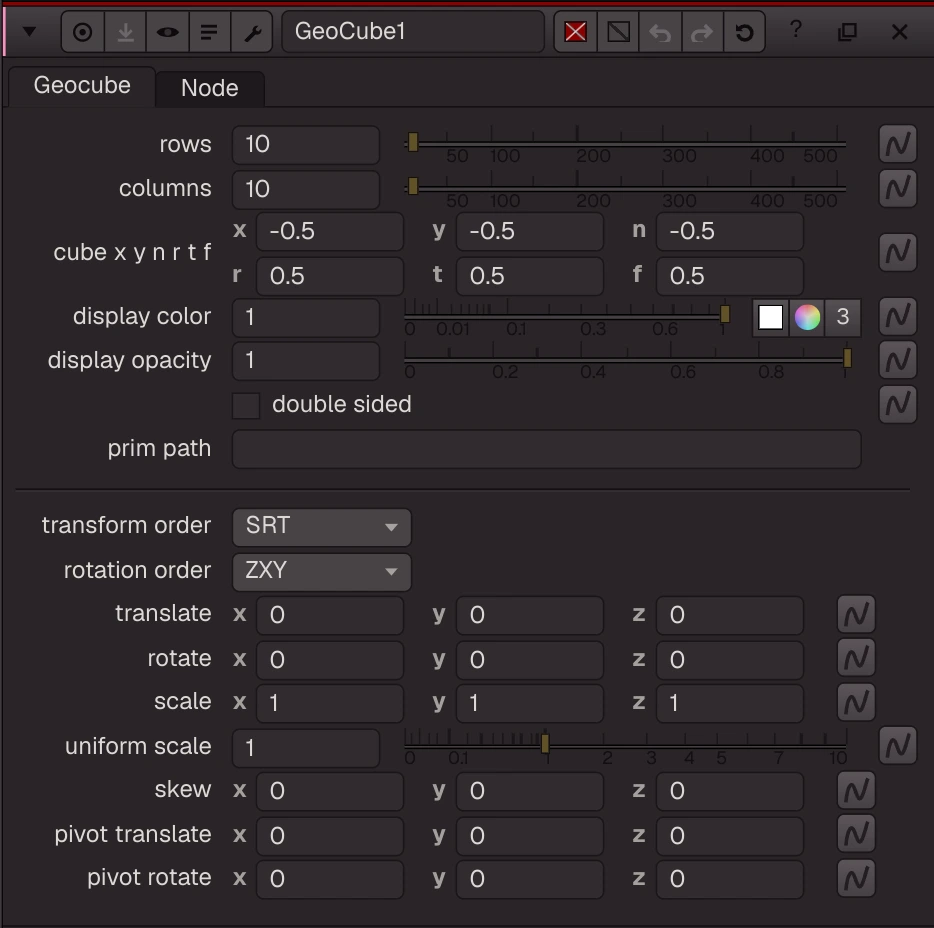Open animation menu for pivot translate
This screenshot has height=928, width=934.
tap(856, 834)
